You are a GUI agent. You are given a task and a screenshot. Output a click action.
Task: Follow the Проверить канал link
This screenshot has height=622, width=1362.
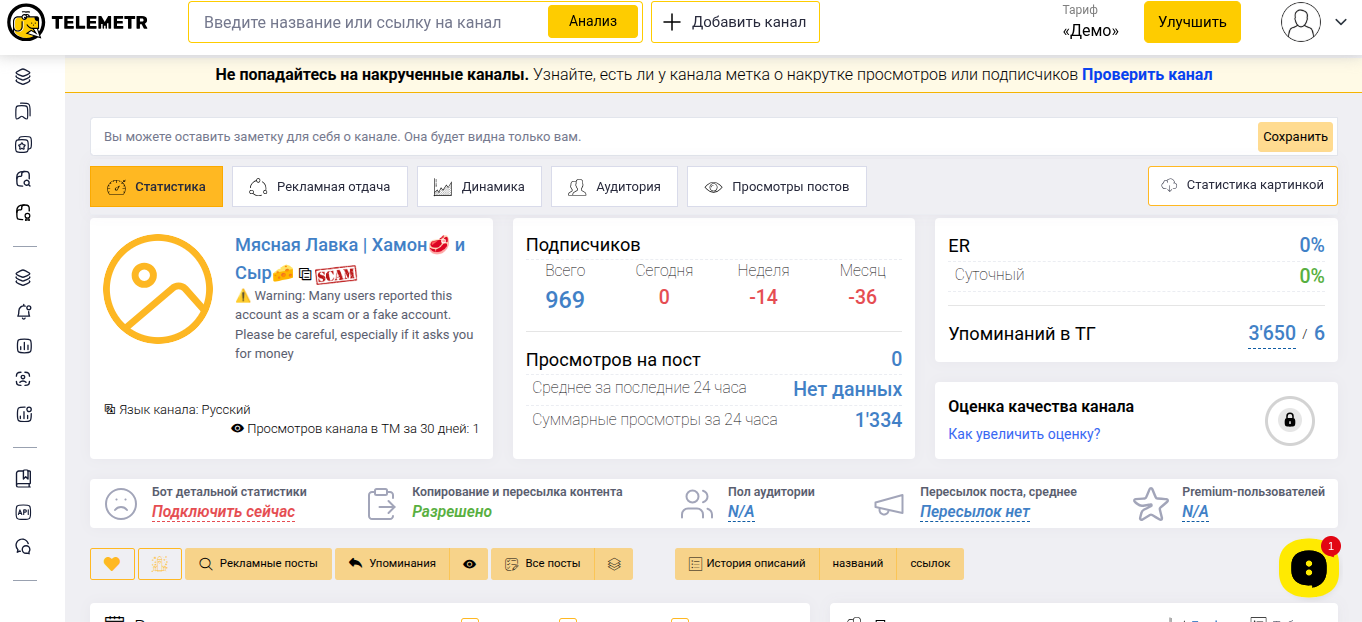click(1146, 75)
